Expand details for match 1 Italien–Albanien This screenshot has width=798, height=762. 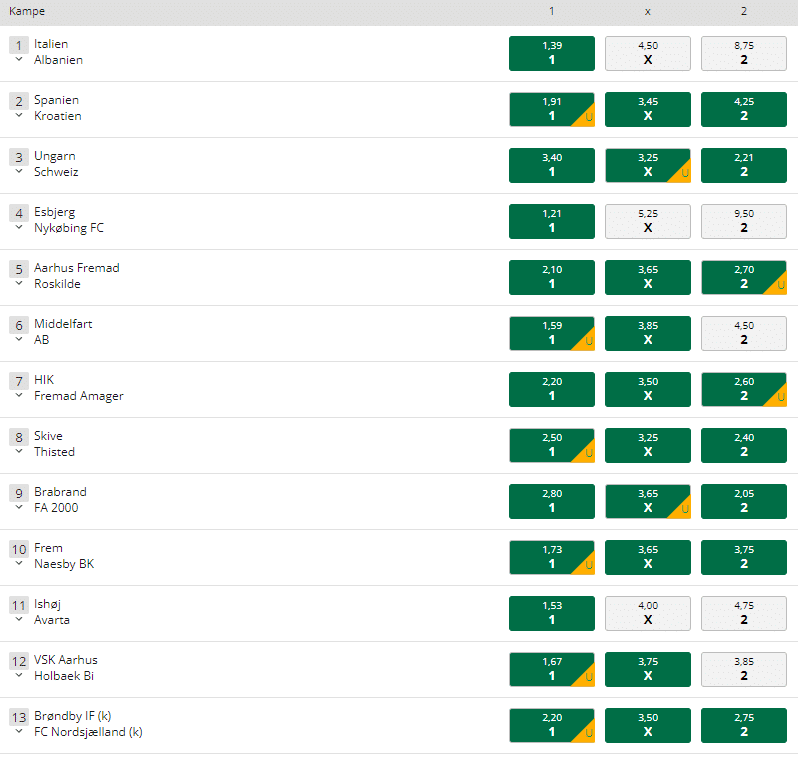coord(19,59)
